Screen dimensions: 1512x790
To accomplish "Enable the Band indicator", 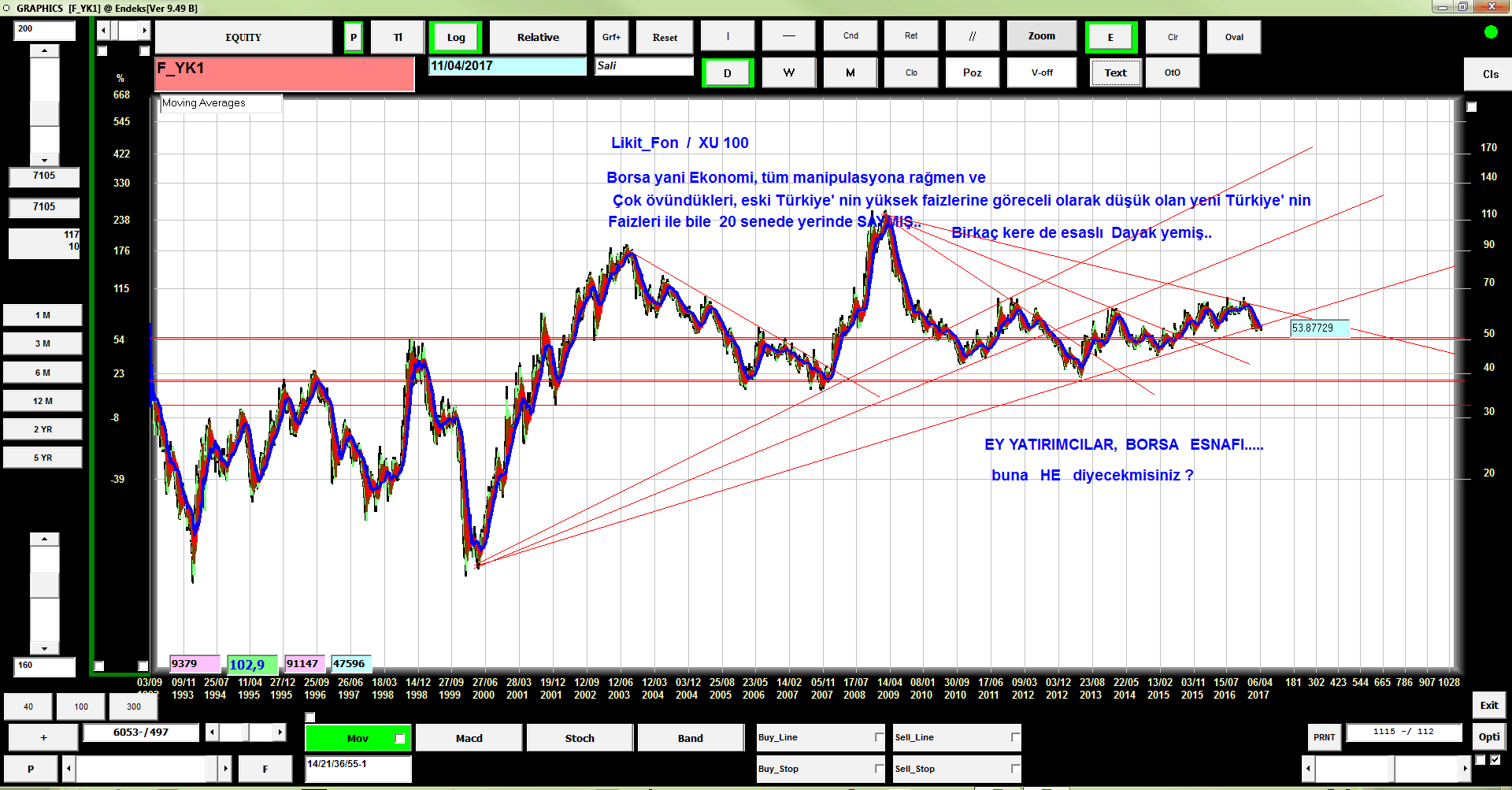I will click(x=691, y=738).
